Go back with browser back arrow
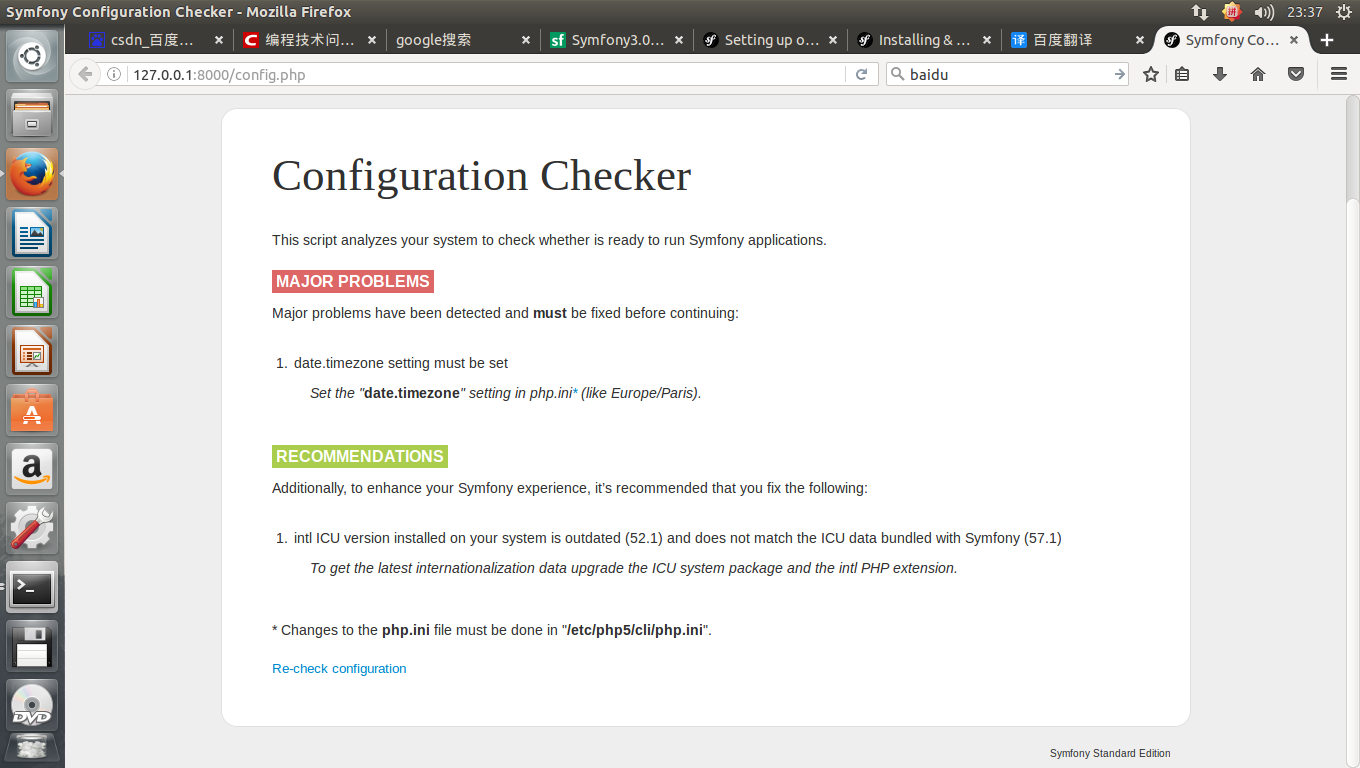The height and width of the screenshot is (768, 1360). click(85, 74)
